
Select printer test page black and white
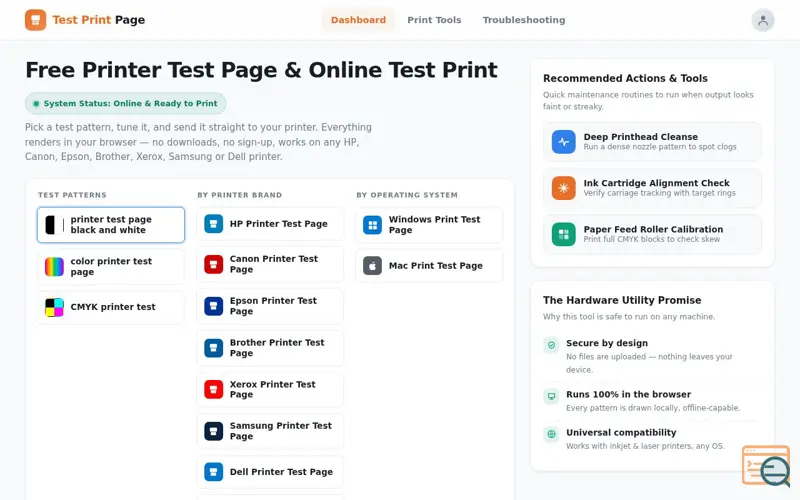point(111,225)
